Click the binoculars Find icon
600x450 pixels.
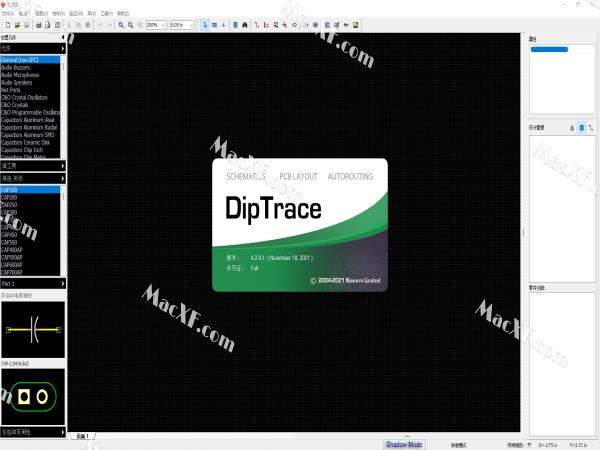[245, 25]
